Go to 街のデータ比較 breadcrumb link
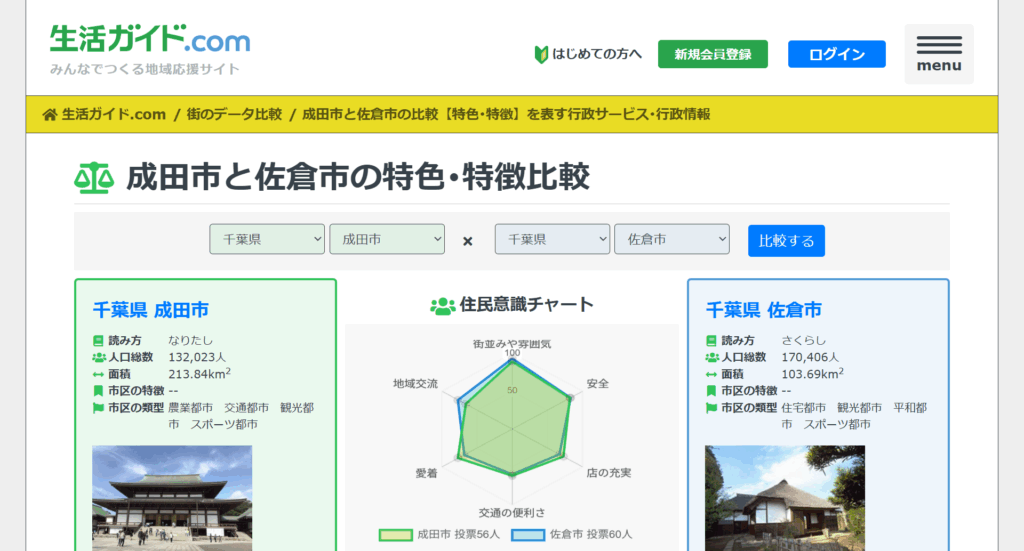Screen dimensions: 1024x551 point(234,114)
